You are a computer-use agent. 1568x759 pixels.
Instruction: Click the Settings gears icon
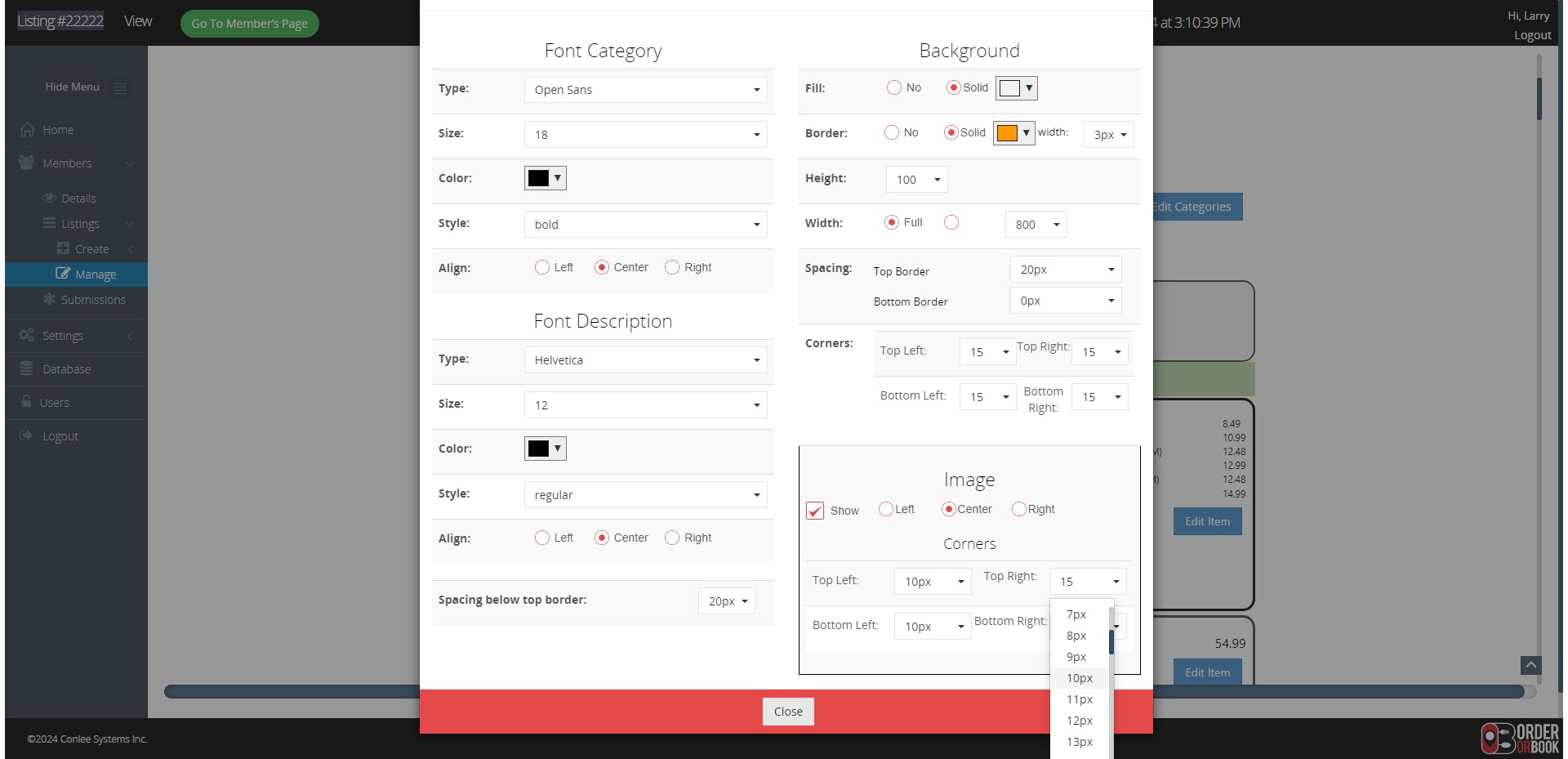[x=26, y=335]
